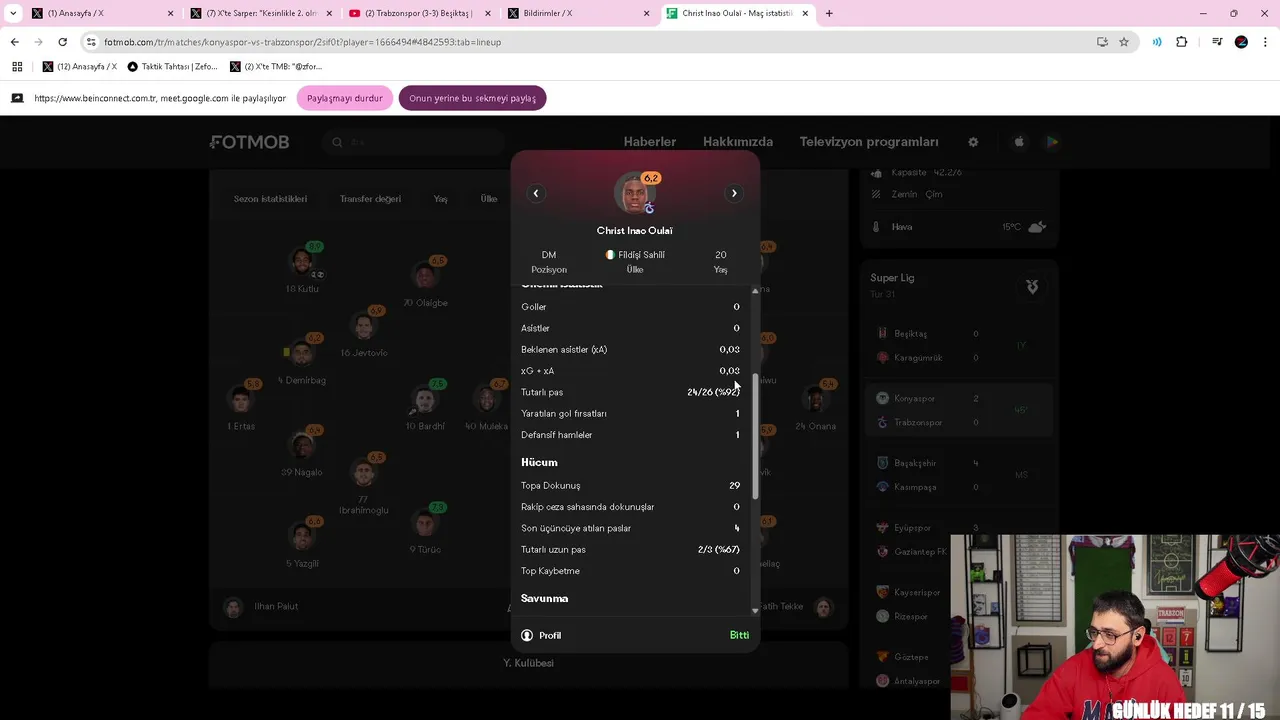Open Beşiktaş vs Karagümrük match
The height and width of the screenshot is (720, 1280).
[x=959, y=345]
